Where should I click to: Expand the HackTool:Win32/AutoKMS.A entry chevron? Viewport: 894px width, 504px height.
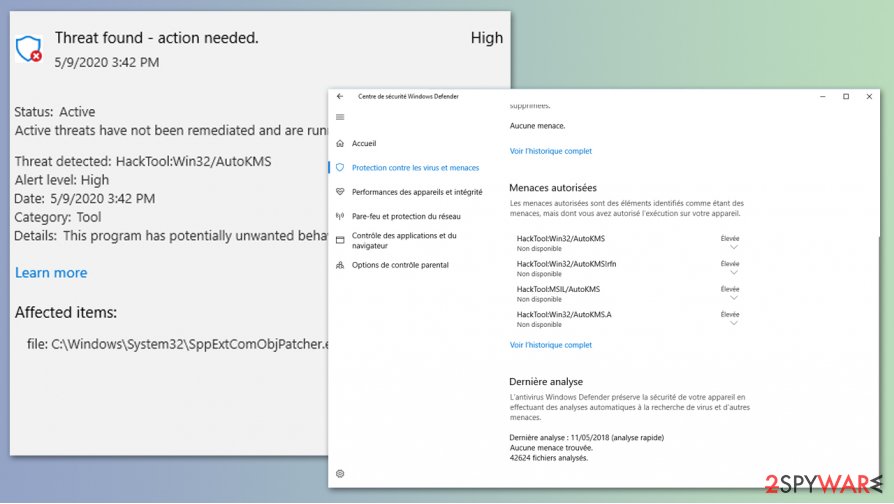(734, 323)
